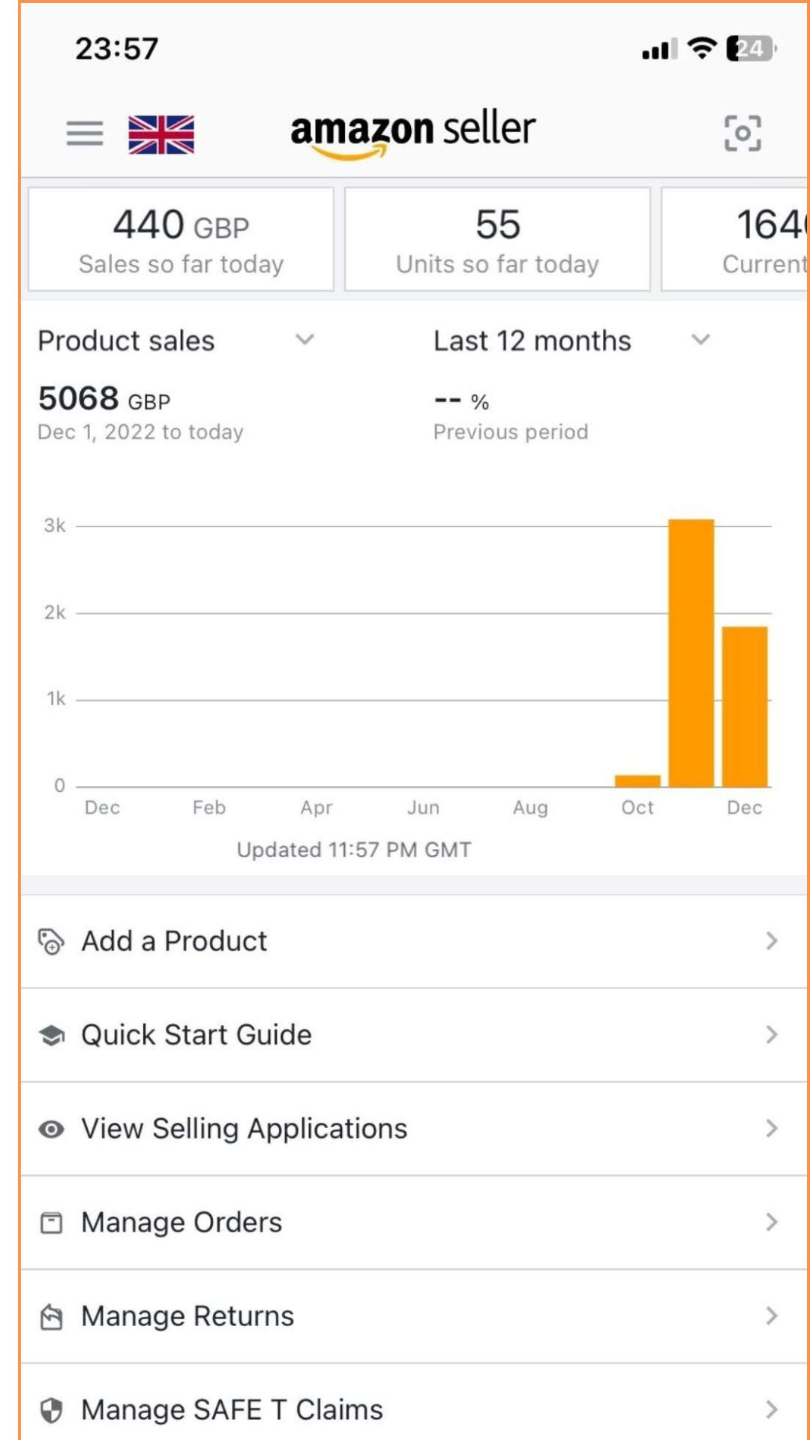Select the tallest orange November sales bar
810x1440 pixels.
coord(691,653)
